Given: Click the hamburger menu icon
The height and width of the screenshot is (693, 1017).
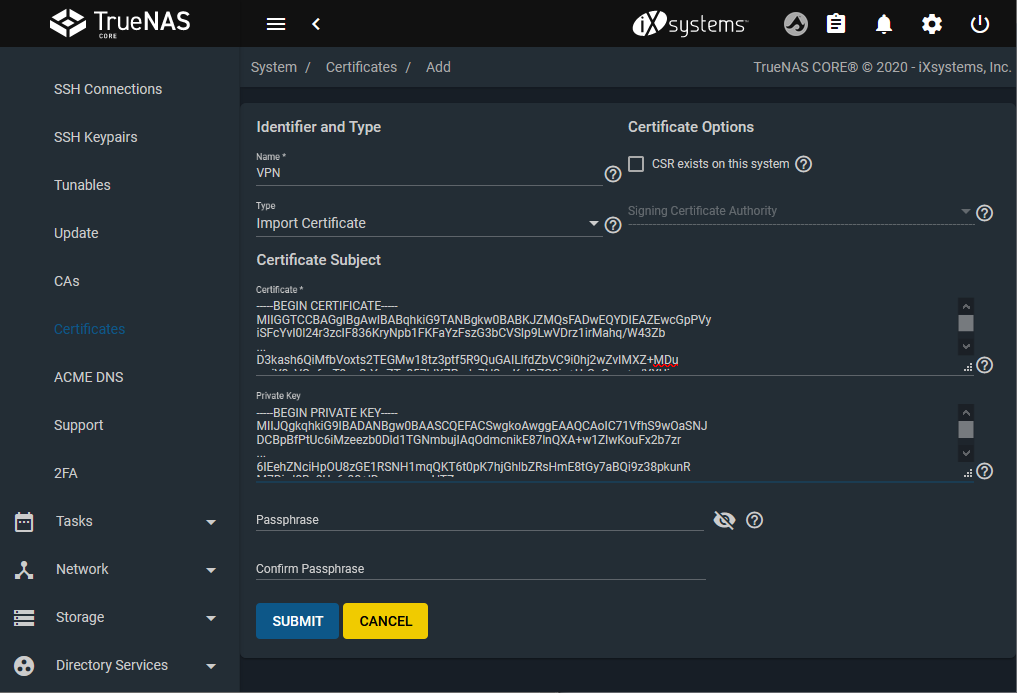Looking at the screenshot, I should point(276,24).
